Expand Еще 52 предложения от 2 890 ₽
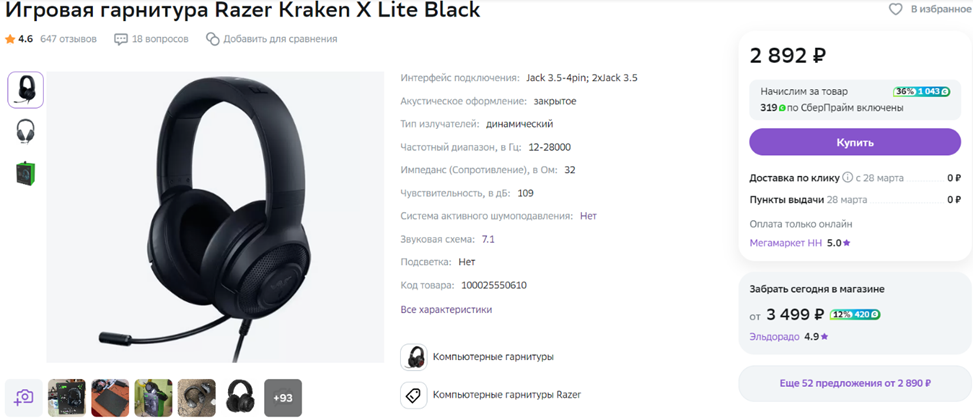Image resolution: width=973 pixels, height=418 pixels. [855, 383]
